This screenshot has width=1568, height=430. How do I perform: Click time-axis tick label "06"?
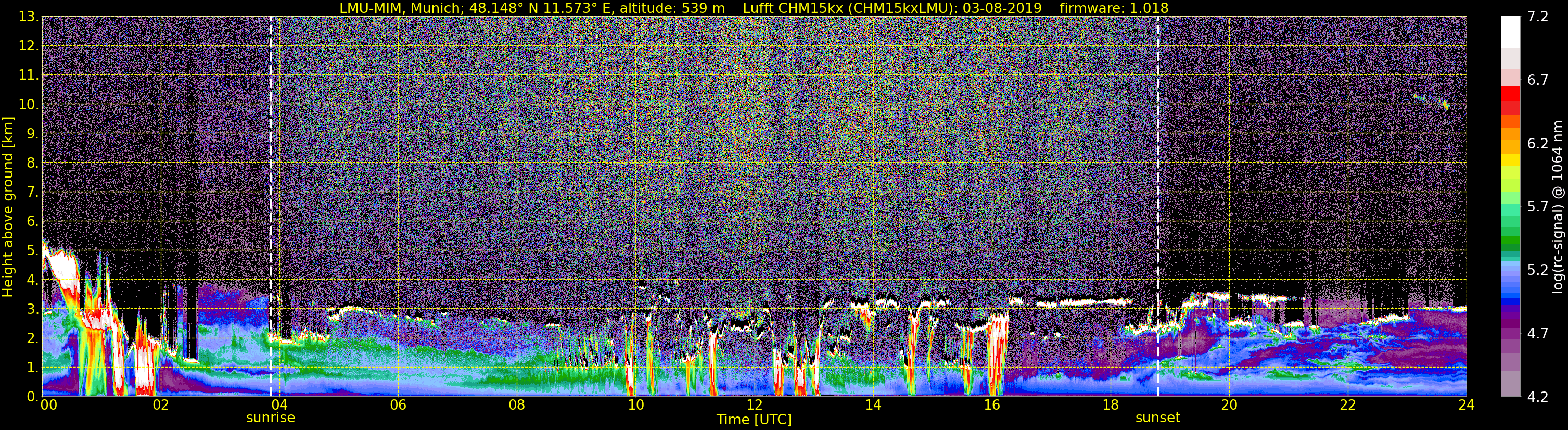pos(398,405)
